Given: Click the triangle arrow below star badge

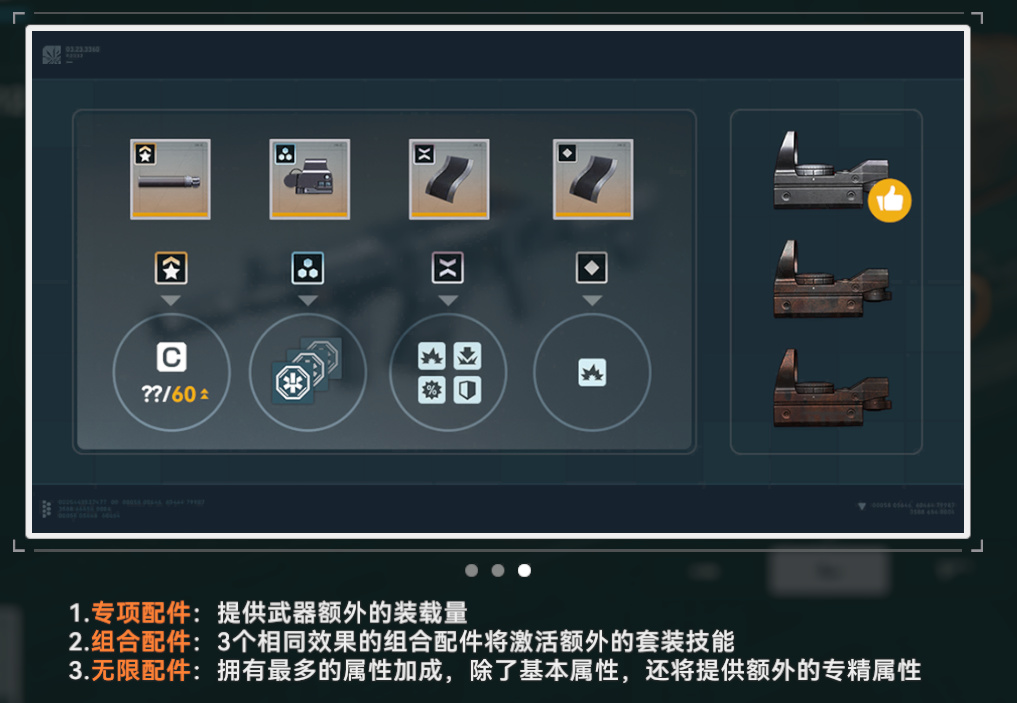Looking at the screenshot, I should (x=171, y=301).
